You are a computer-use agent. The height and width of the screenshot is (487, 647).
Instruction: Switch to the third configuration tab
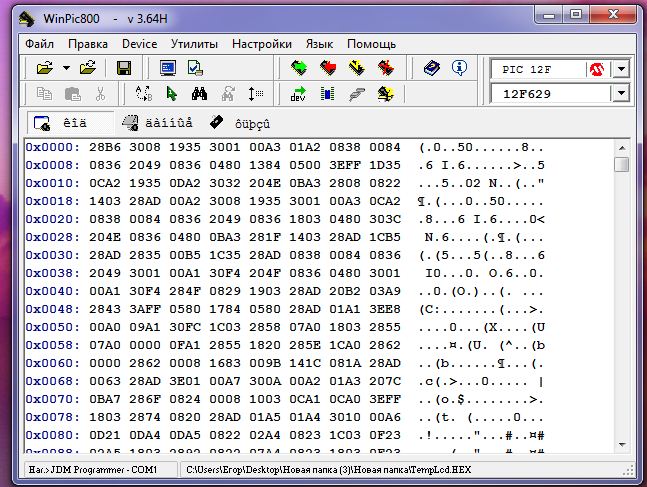coord(239,123)
